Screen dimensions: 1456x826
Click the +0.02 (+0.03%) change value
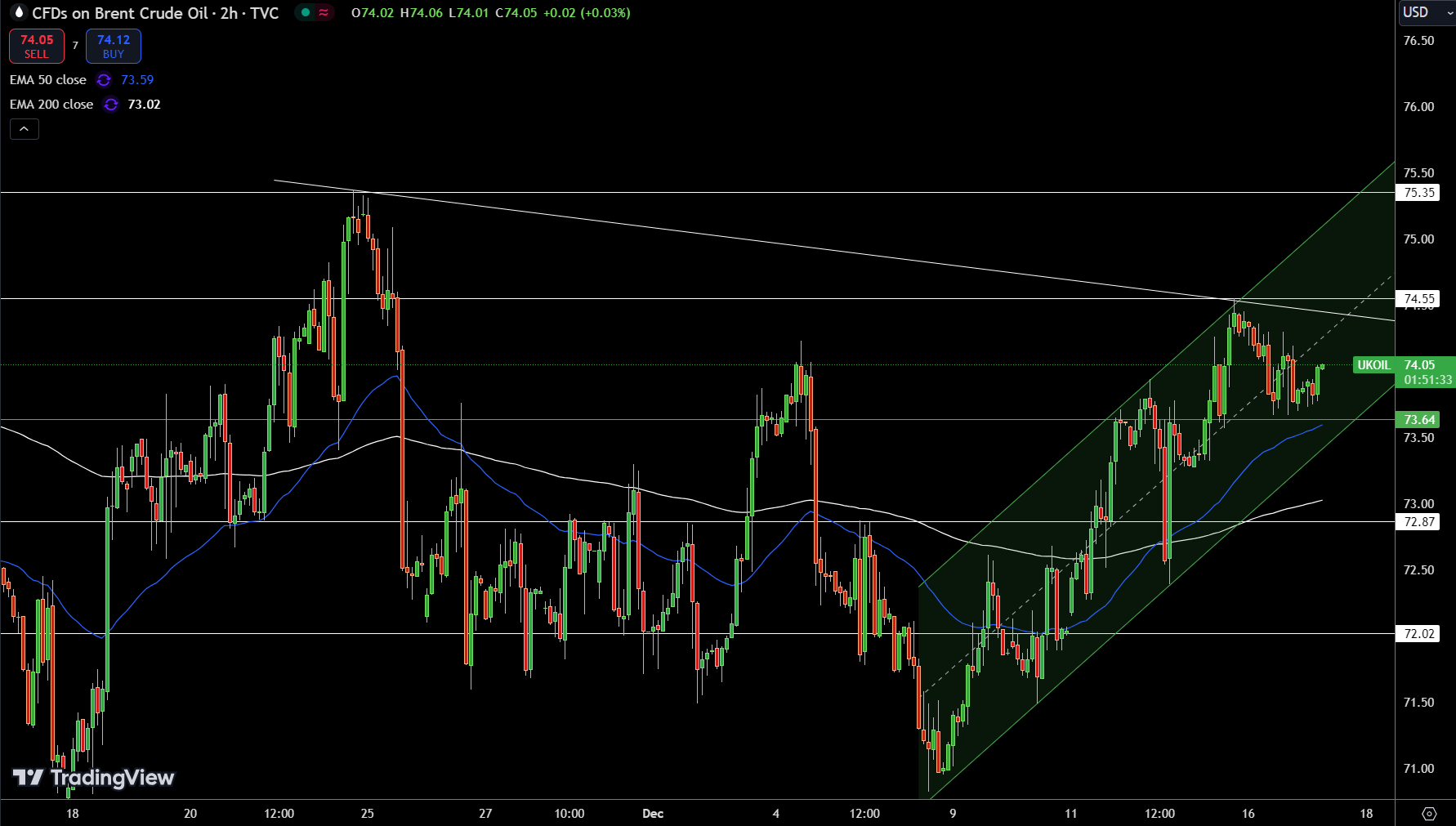pyautogui.click(x=587, y=13)
